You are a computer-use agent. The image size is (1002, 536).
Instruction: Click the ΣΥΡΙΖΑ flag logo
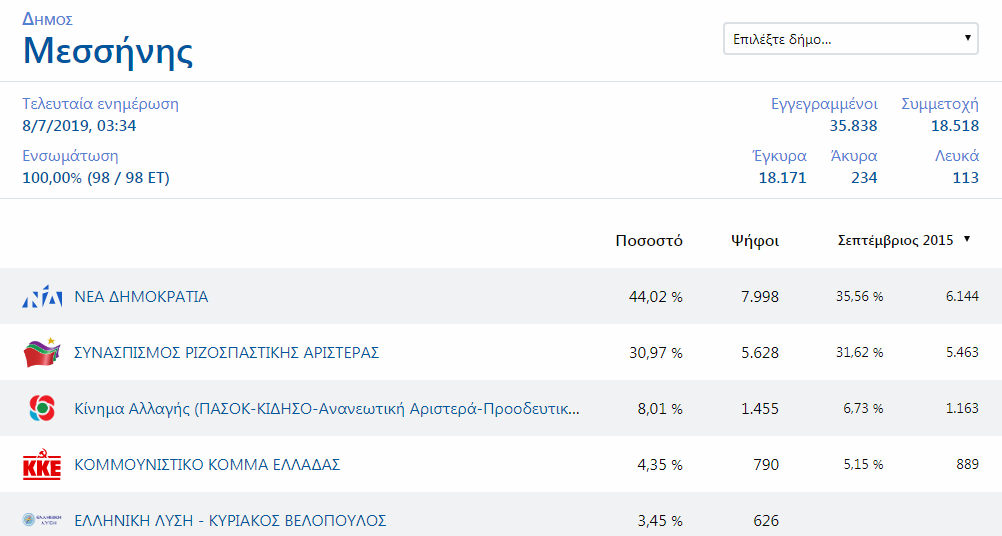pos(42,353)
